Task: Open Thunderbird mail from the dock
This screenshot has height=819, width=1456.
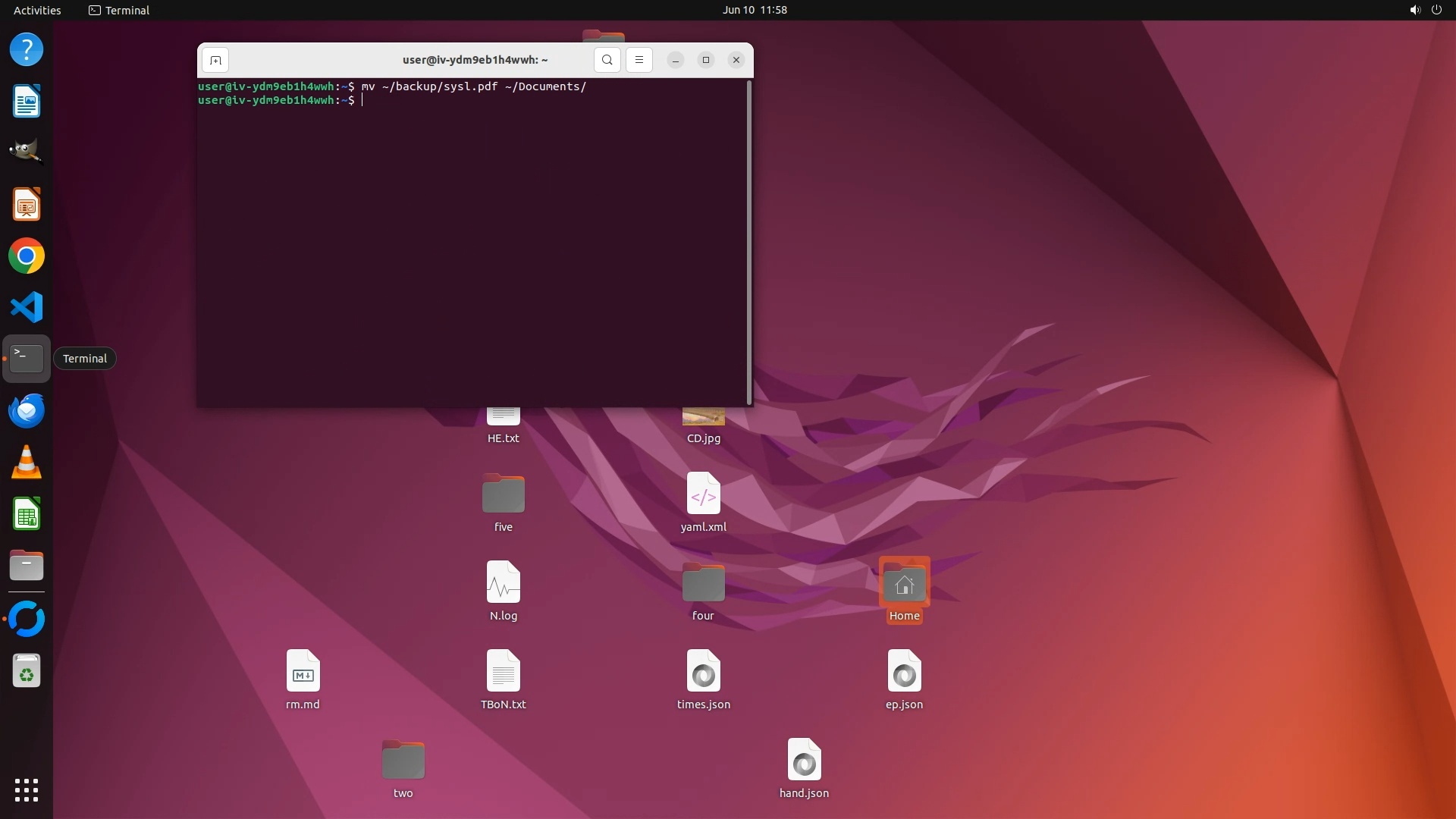Action: [x=27, y=411]
